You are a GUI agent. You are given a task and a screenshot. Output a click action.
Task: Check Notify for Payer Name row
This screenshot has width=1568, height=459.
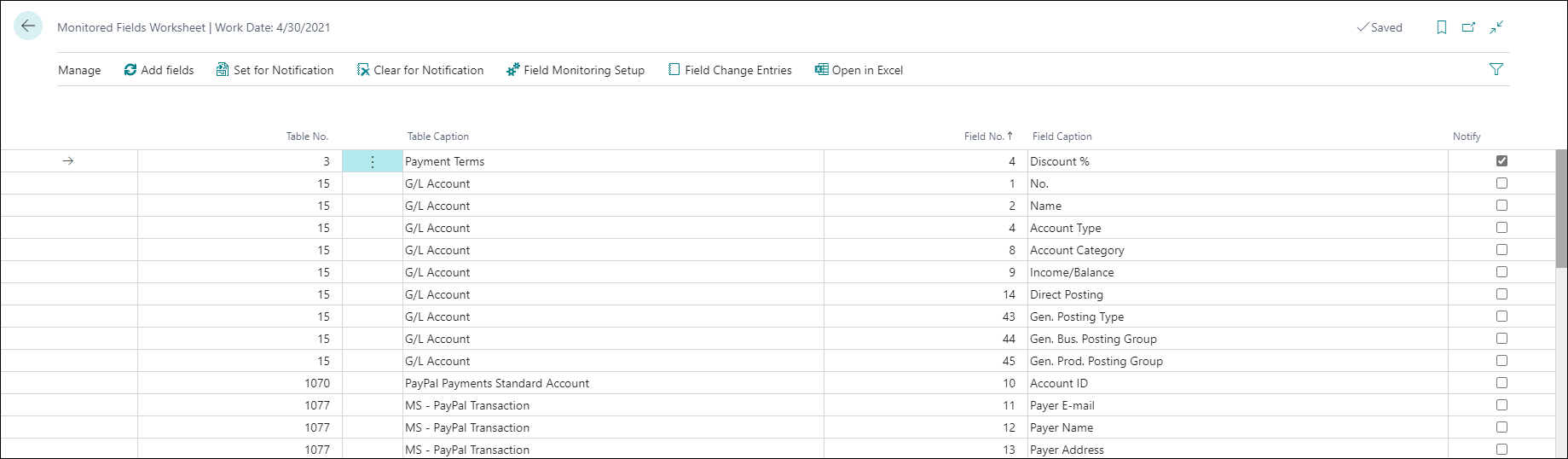tap(1501, 427)
